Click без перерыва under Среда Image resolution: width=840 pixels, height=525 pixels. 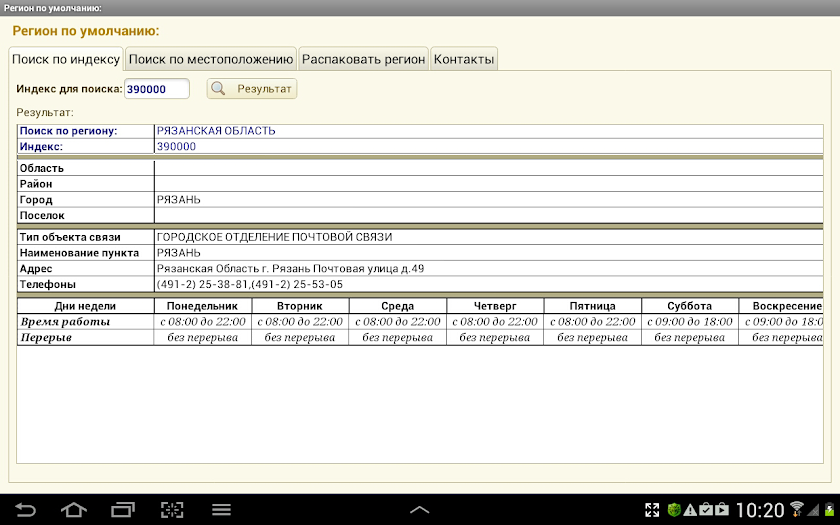[x=398, y=338]
